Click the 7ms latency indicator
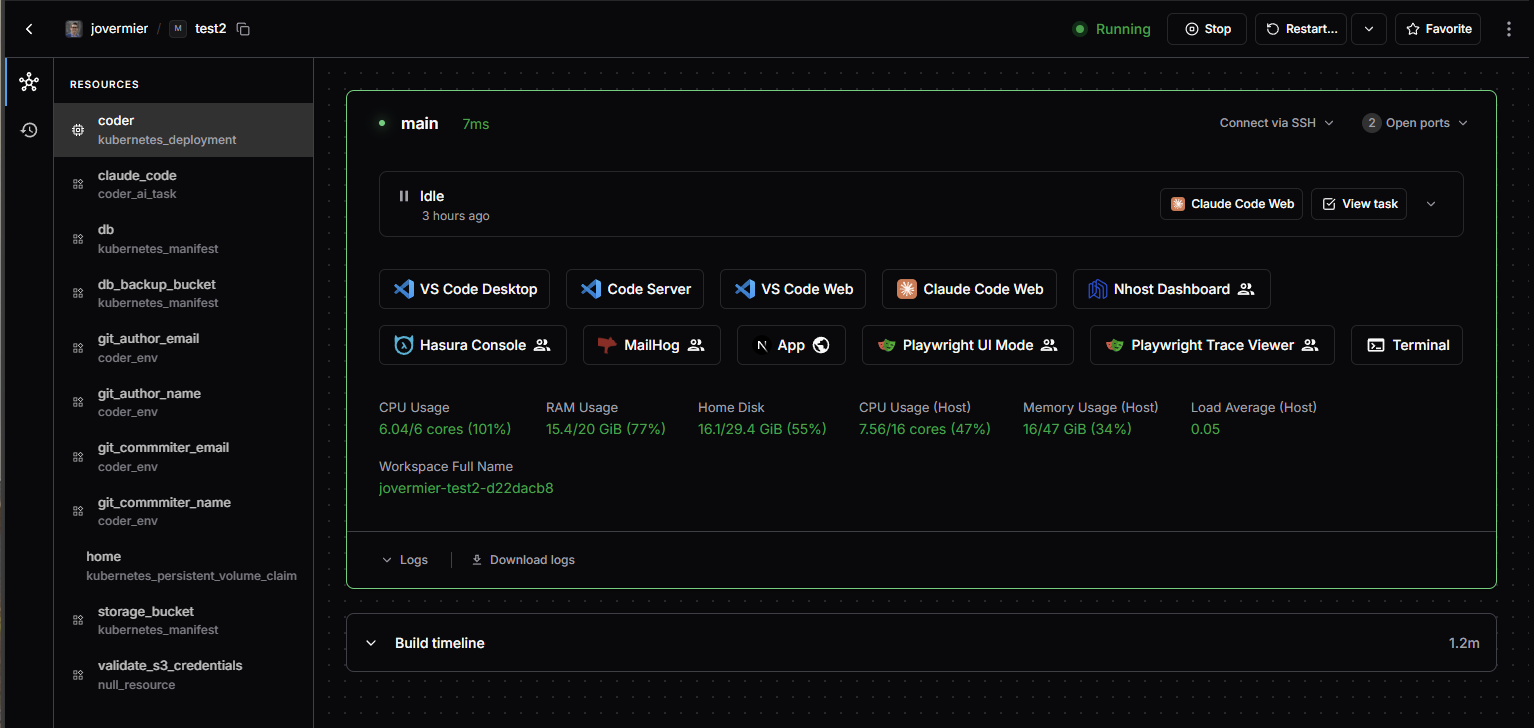The width and height of the screenshot is (1534, 728). pyautogui.click(x=476, y=124)
